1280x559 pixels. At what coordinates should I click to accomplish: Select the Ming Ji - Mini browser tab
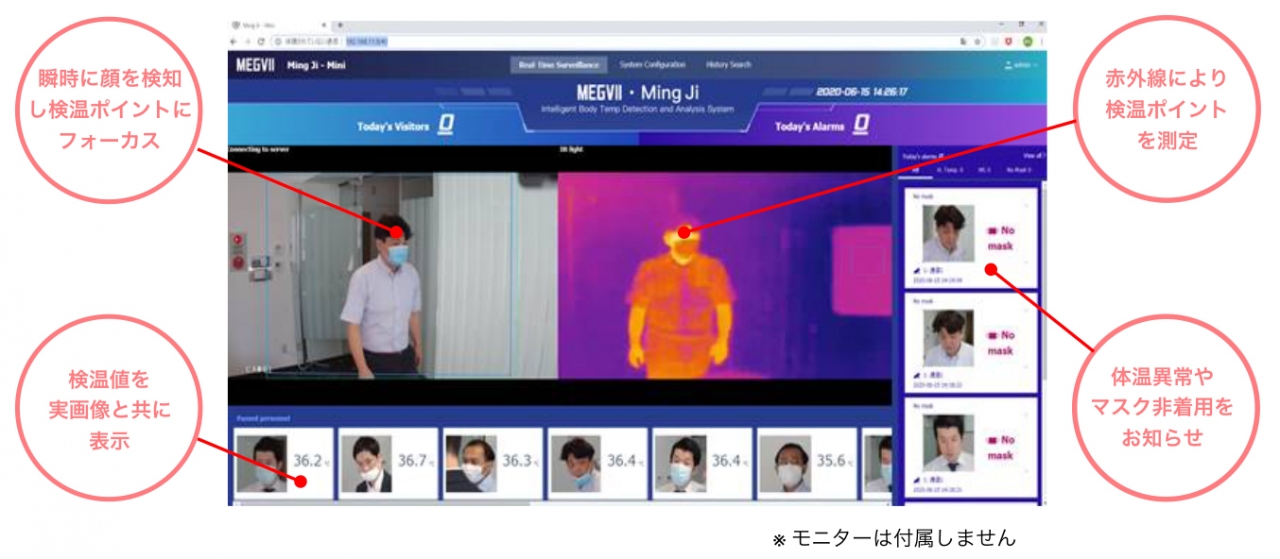[280, 24]
